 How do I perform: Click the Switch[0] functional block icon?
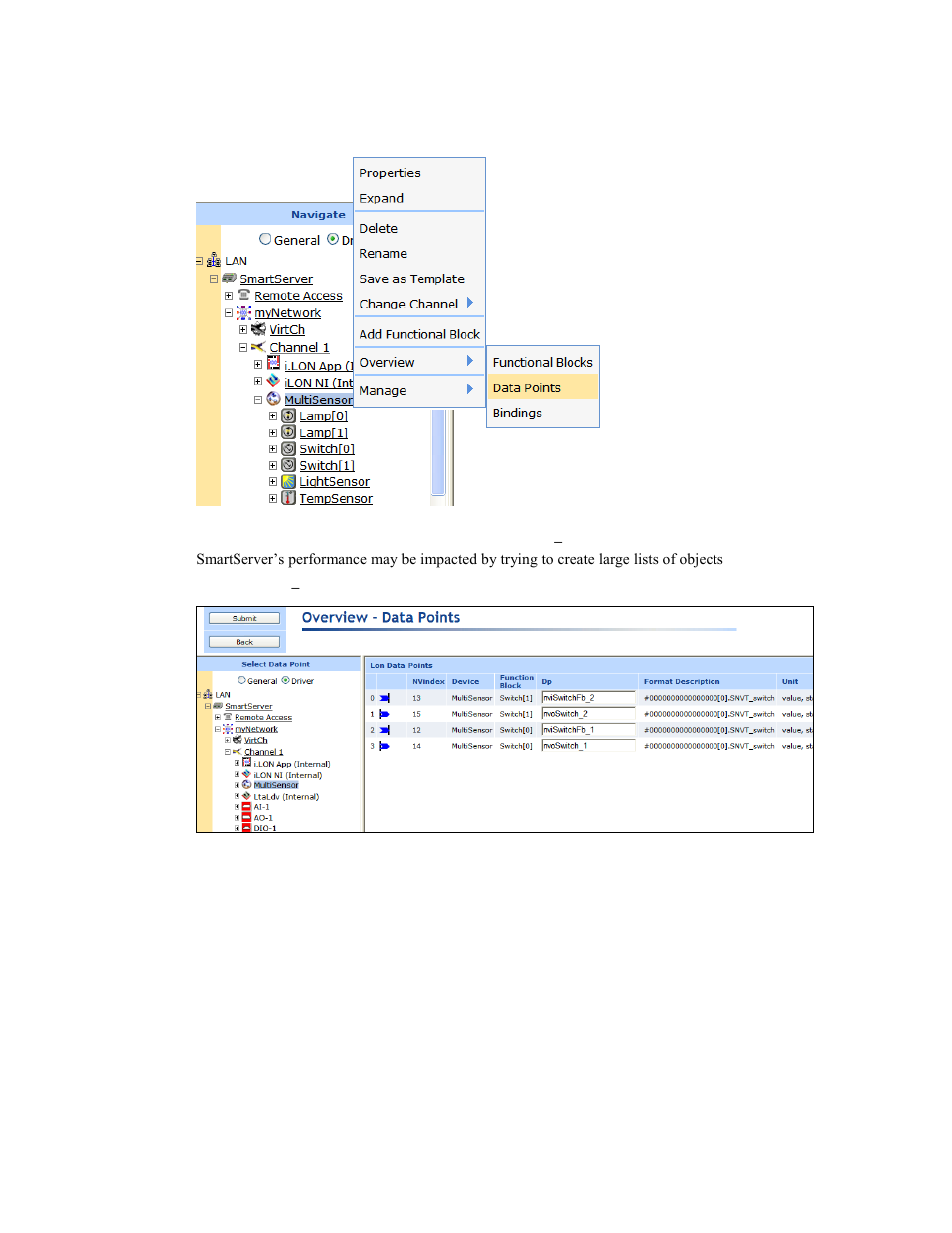pos(288,449)
